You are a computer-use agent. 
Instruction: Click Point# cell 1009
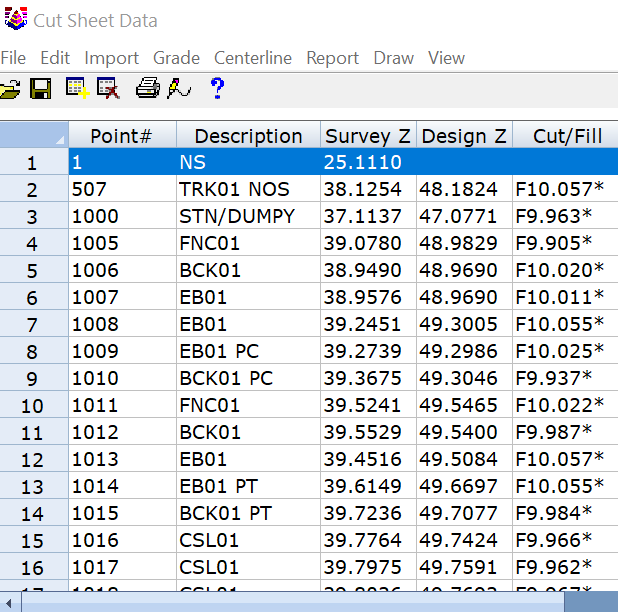pos(123,351)
